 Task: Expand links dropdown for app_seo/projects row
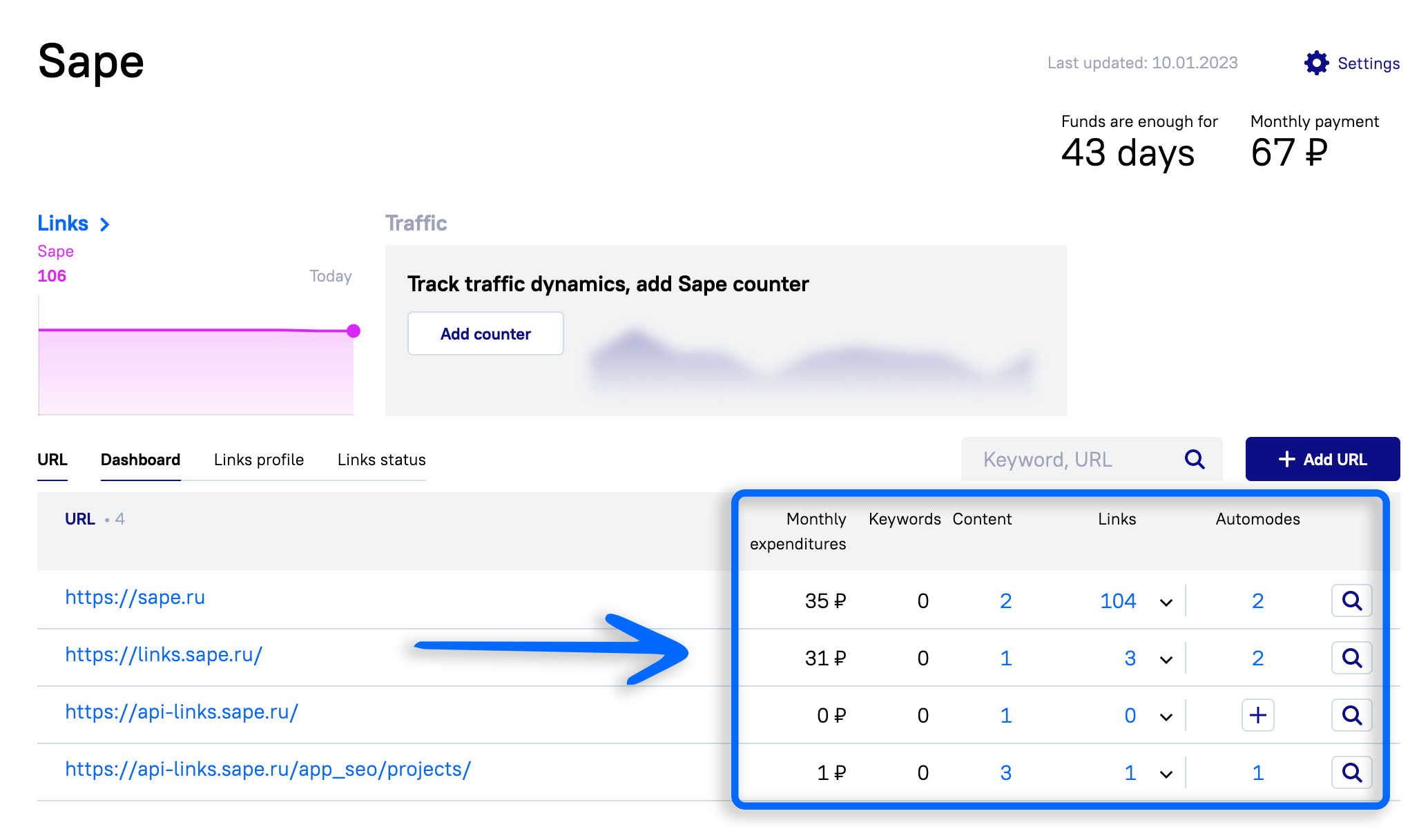(1166, 774)
